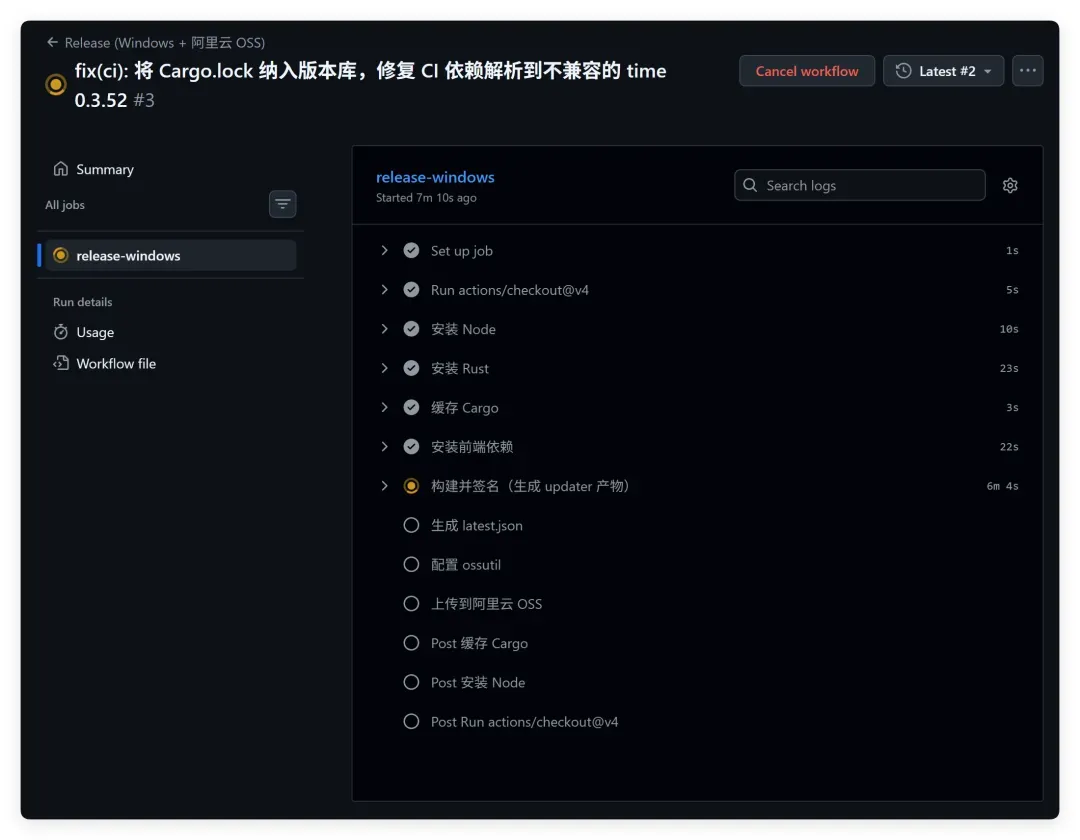
Task: Click the Cancel workflow button
Action: point(806,71)
